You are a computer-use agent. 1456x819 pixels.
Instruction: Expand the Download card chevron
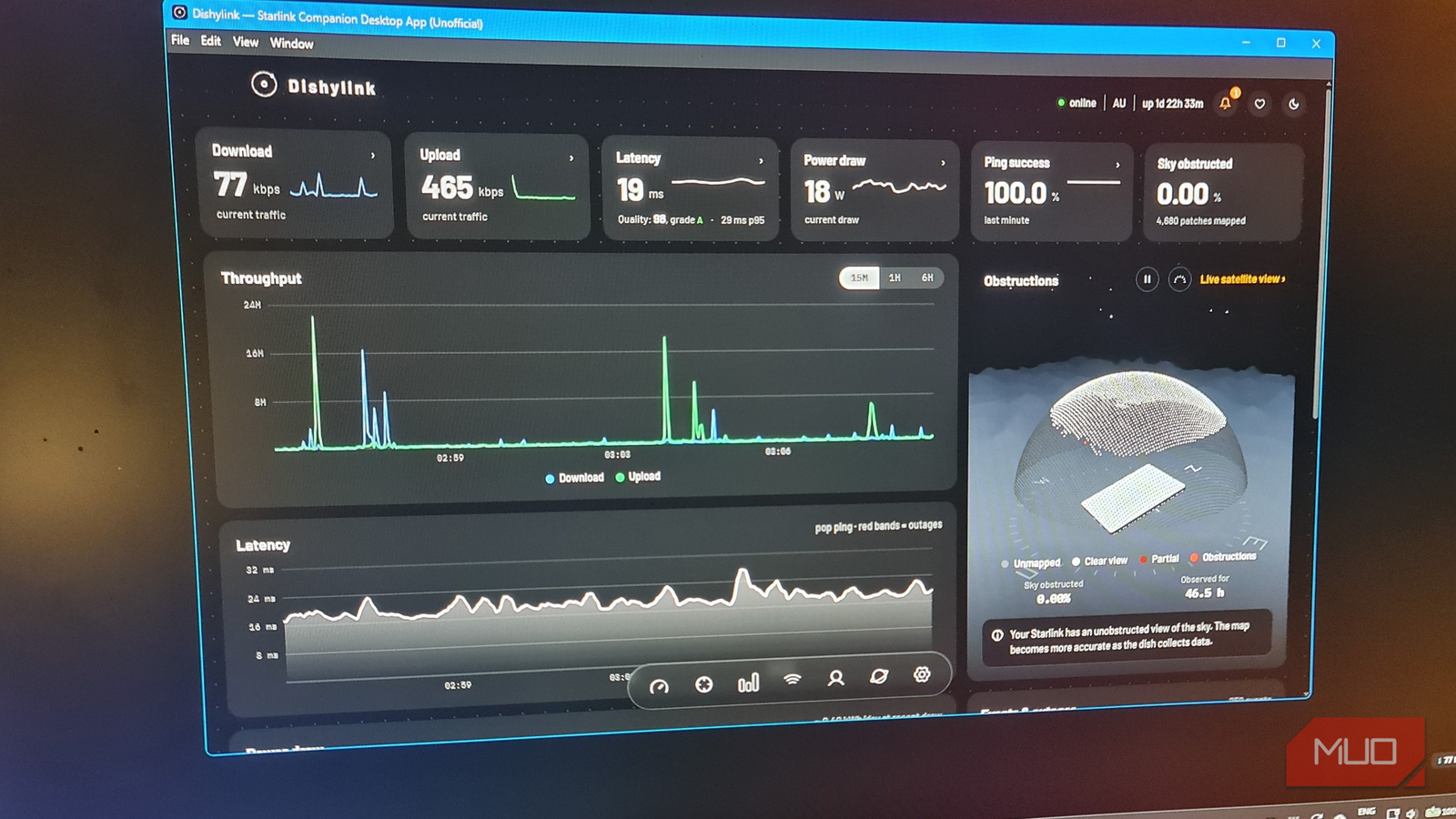(x=372, y=156)
